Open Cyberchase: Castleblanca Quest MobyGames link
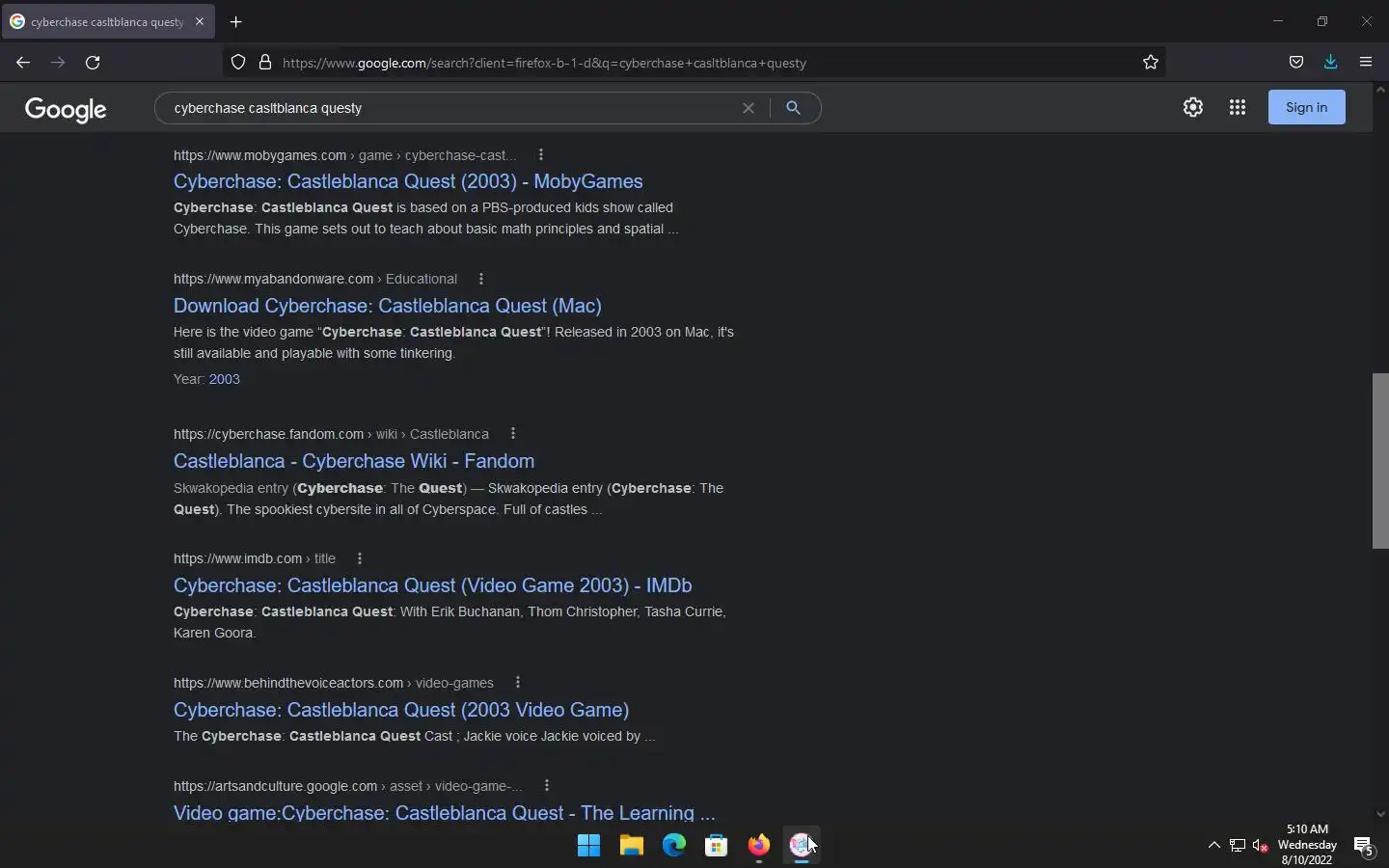The height and width of the screenshot is (868, 1389). pyautogui.click(x=408, y=181)
